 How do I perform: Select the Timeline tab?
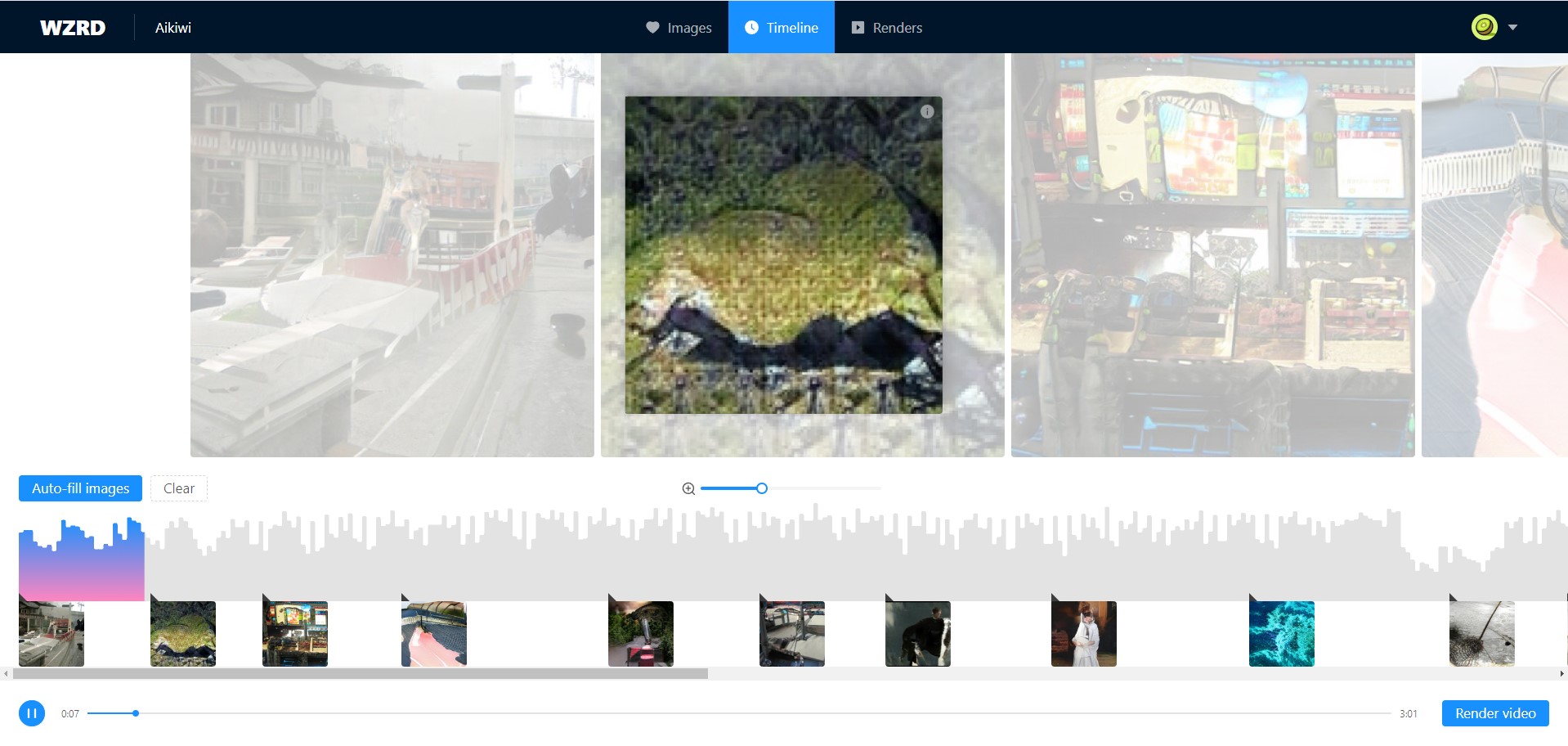point(782,28)
